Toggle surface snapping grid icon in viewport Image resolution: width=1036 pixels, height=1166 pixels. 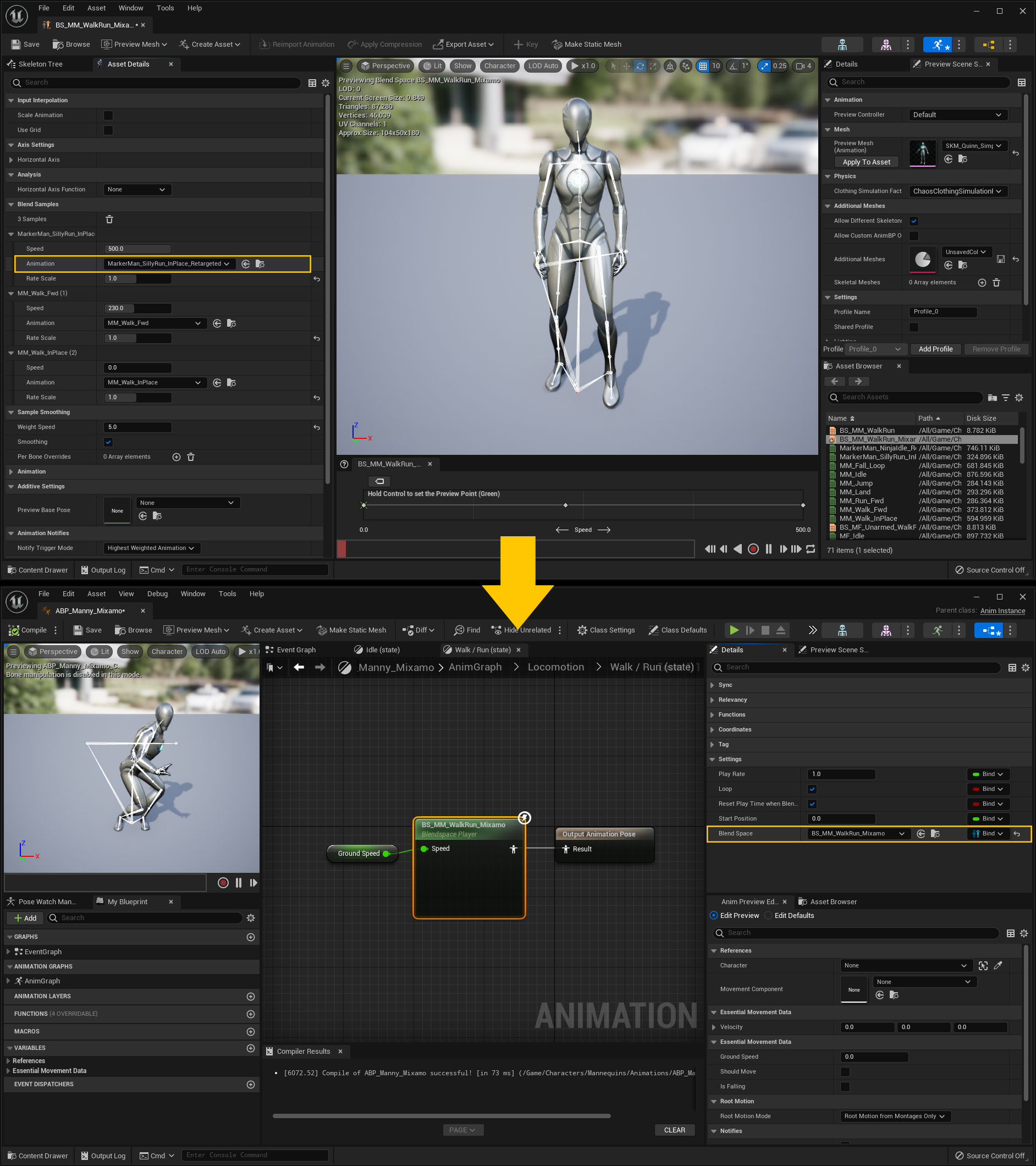[703, 66]
